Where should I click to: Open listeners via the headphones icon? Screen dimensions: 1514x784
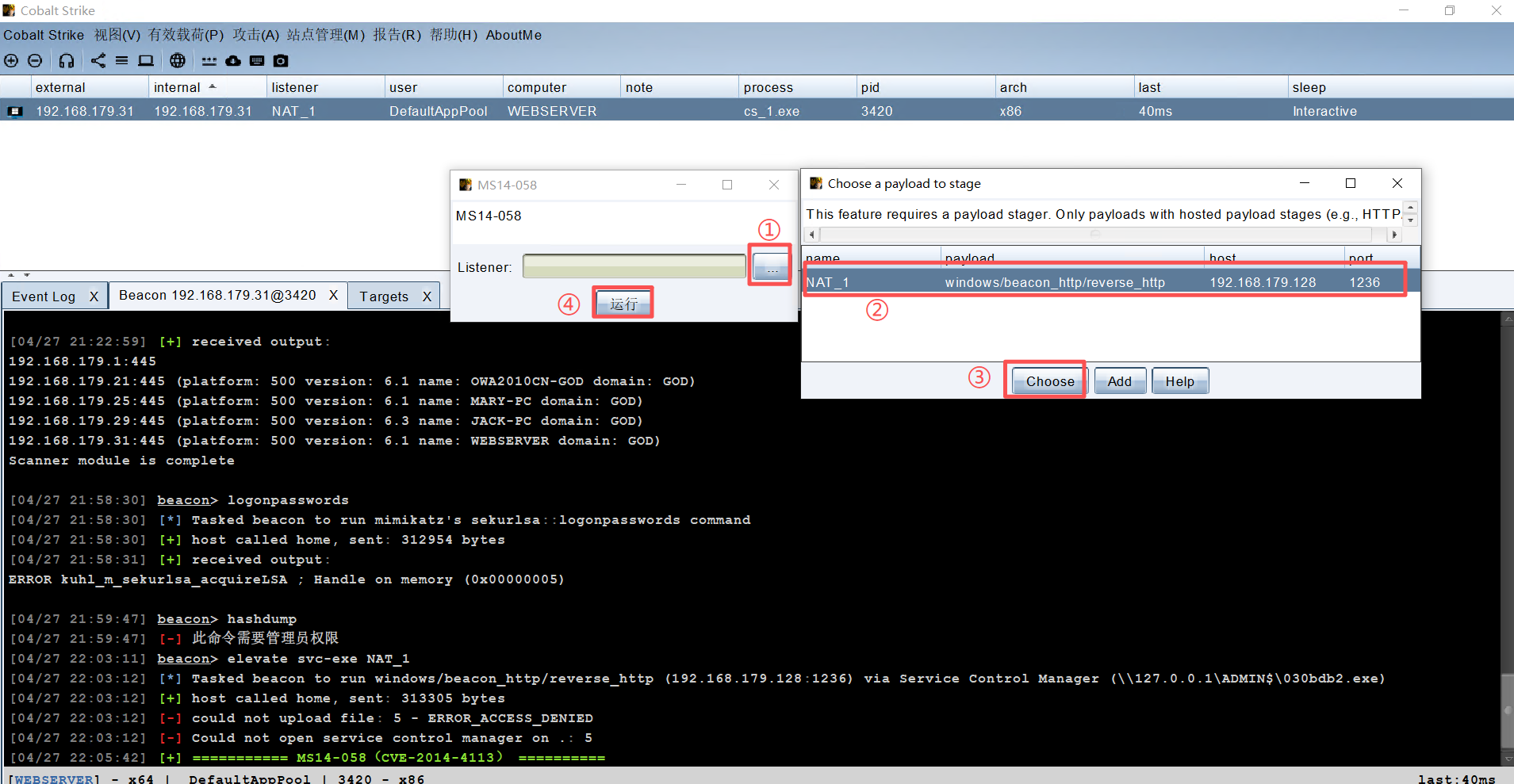[x=67, y=61]
